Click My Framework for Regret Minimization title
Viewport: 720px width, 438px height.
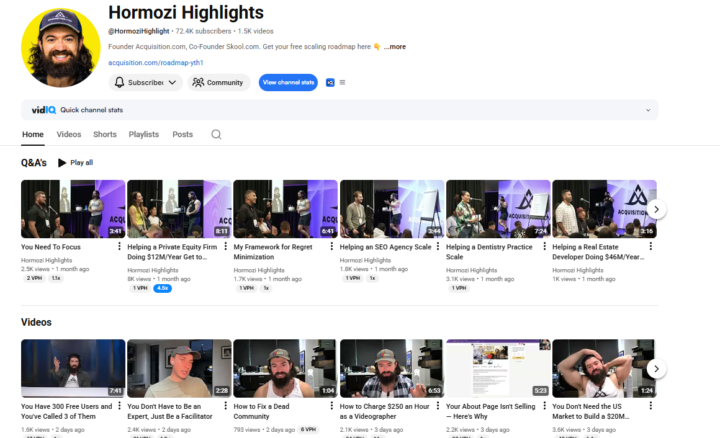(273, 252)
